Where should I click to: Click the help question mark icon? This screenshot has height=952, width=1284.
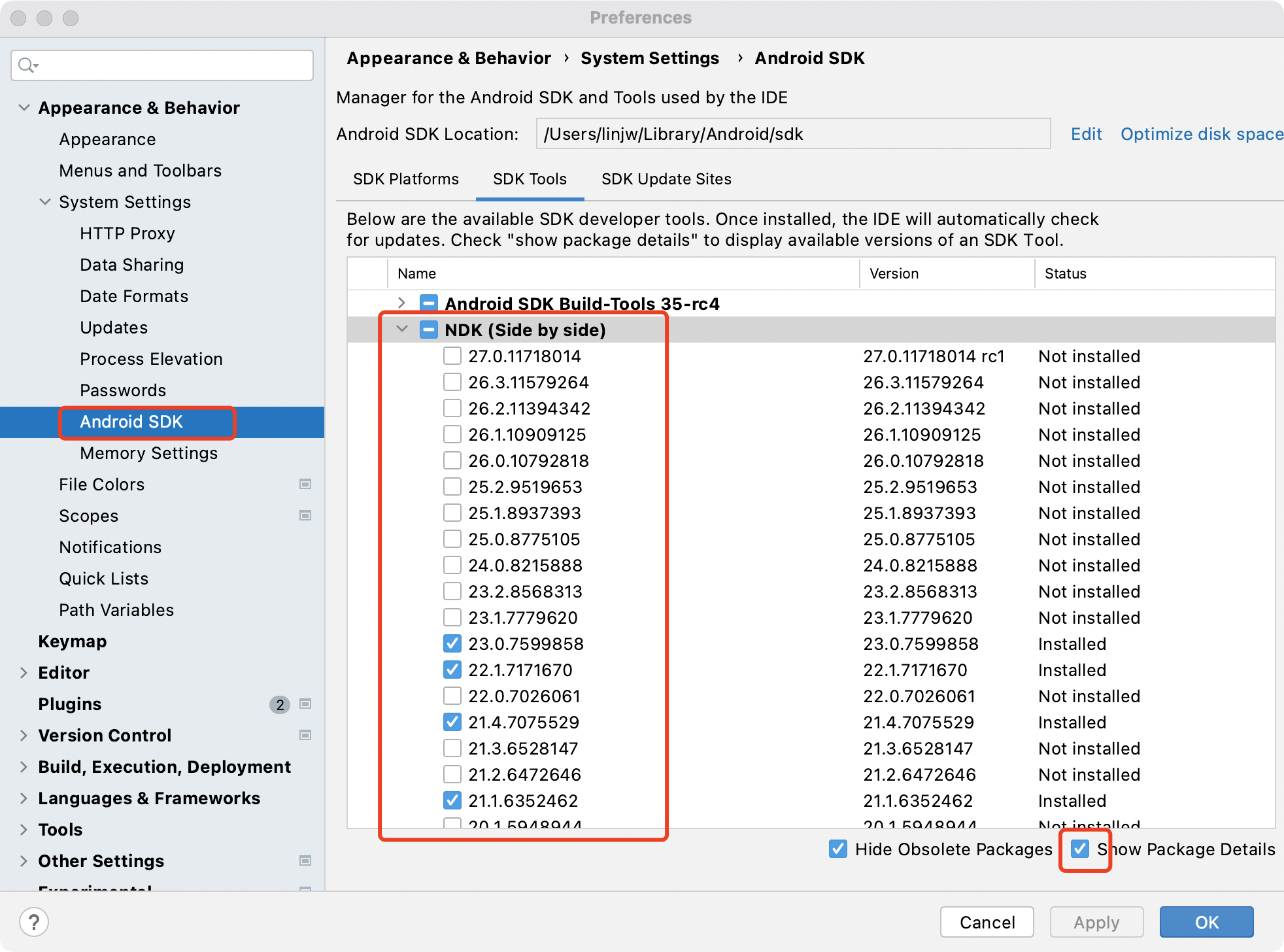tap(34, 922)
